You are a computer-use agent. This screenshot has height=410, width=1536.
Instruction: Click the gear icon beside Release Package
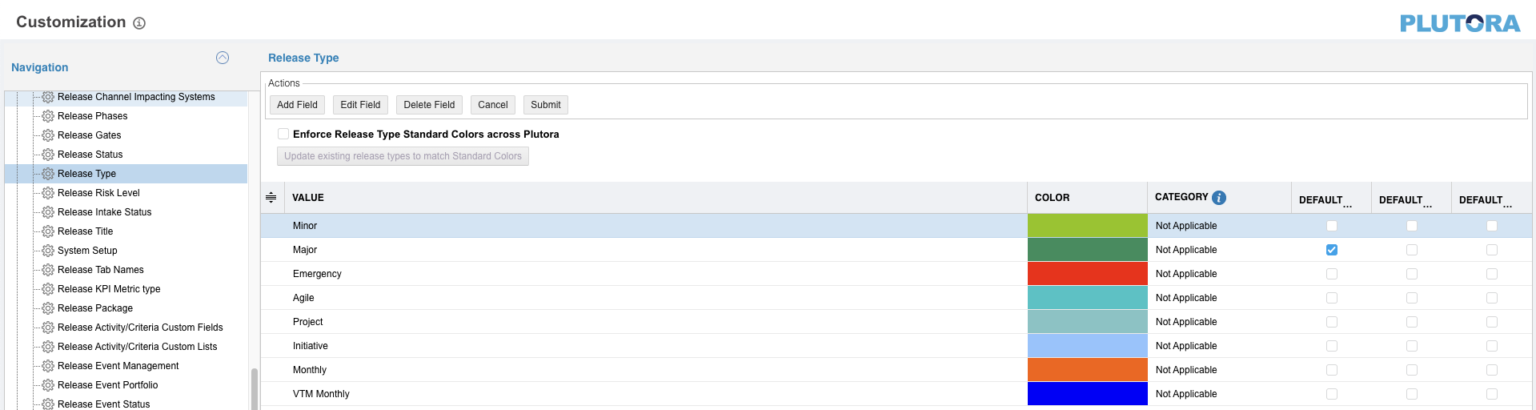(47, 308)
